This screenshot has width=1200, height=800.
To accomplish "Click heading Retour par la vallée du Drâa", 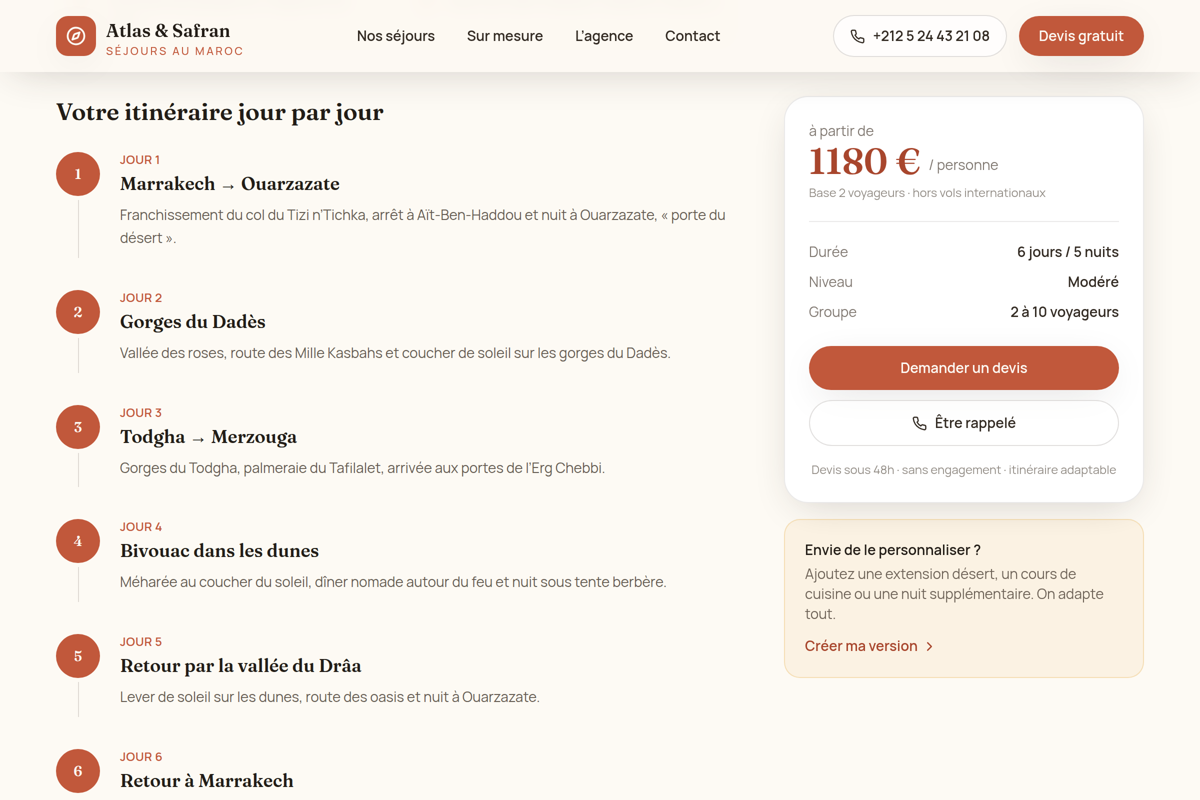I will pos(241,666).
